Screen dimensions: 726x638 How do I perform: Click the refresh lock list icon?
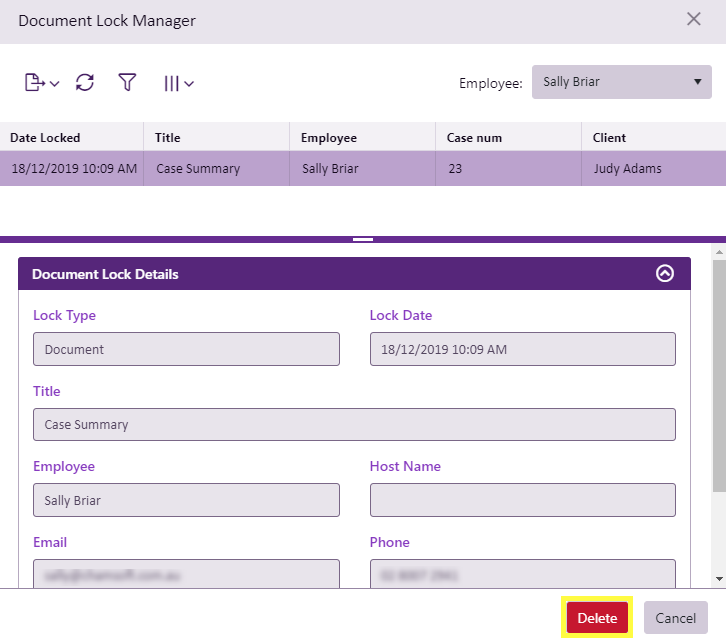coord(85,83)
